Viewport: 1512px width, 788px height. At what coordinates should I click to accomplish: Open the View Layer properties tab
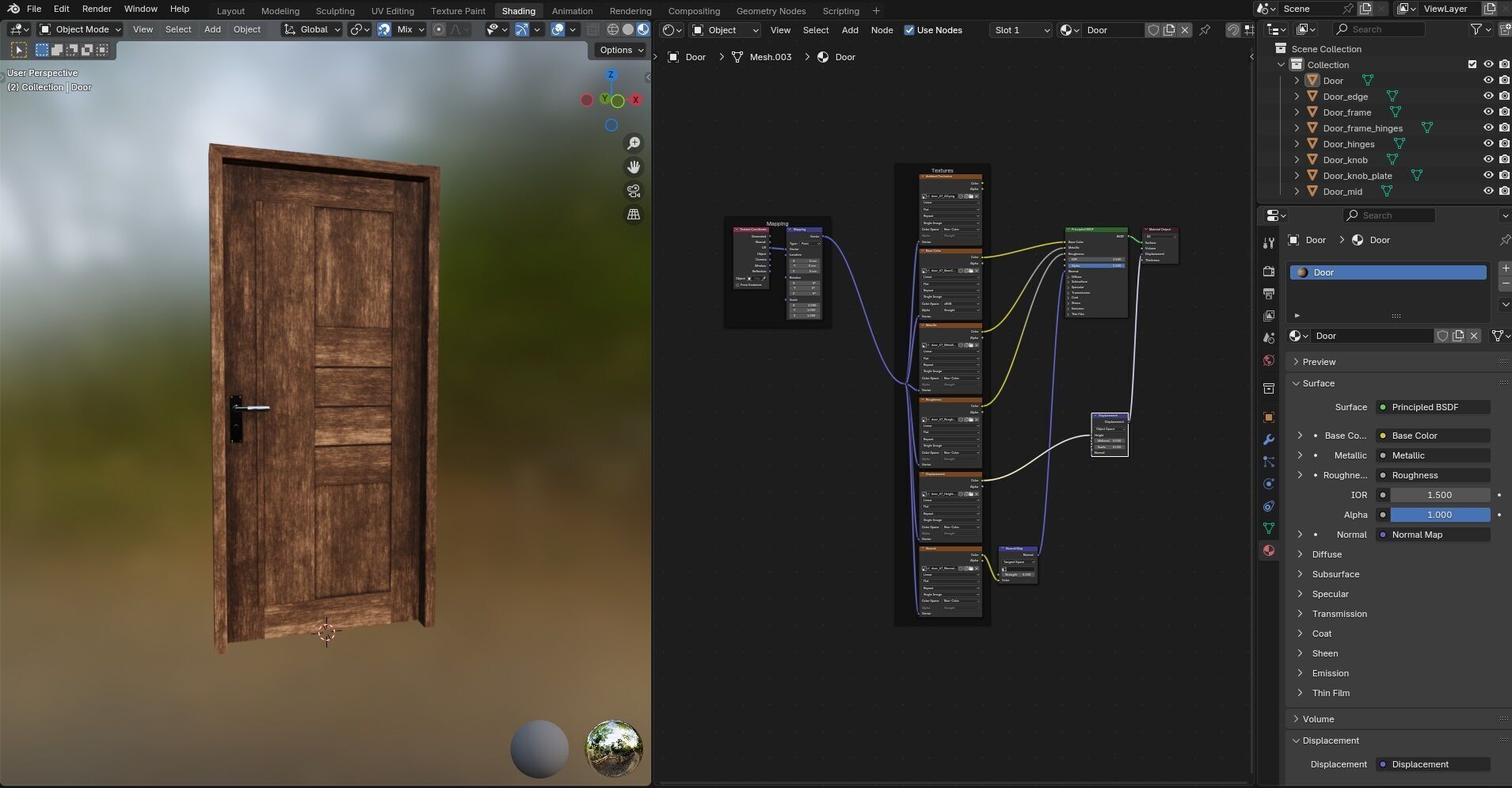(x=1269, y=316)
